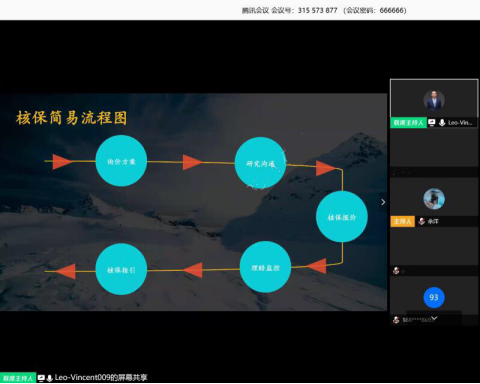The image size is (480, 384).
Task: Click the bottom-left screen-share status icon
Action: (x=41, y=378)
